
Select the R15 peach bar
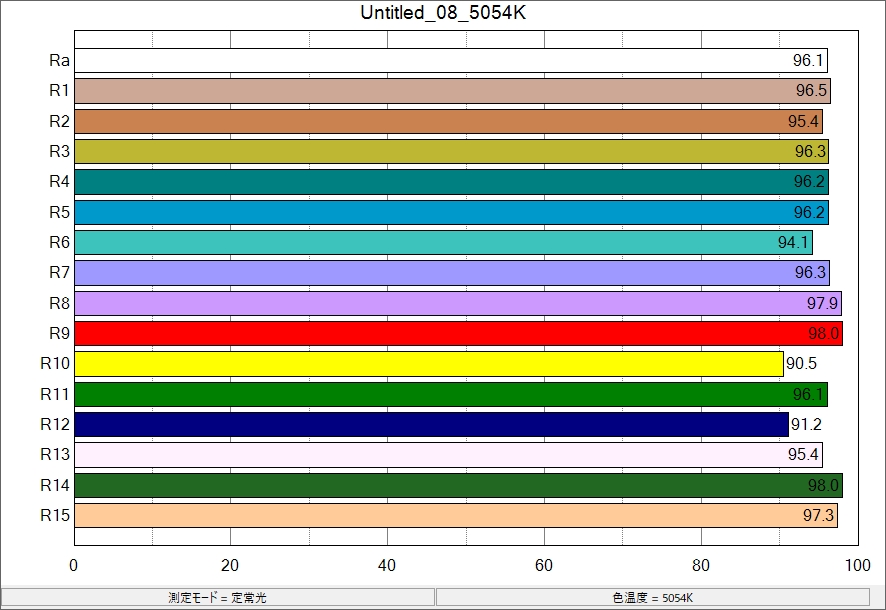click(456, 515)
